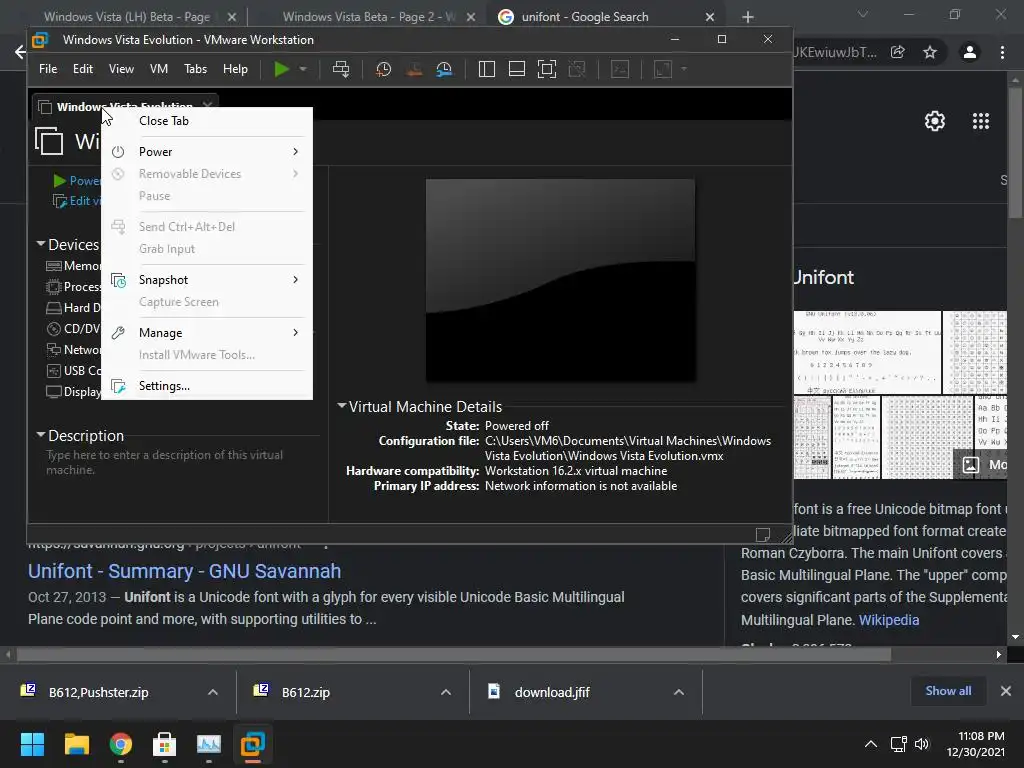Switch to Windows Vista Beta - Page 2 tab
1024x768 pixels.
(x=366, y=17)
